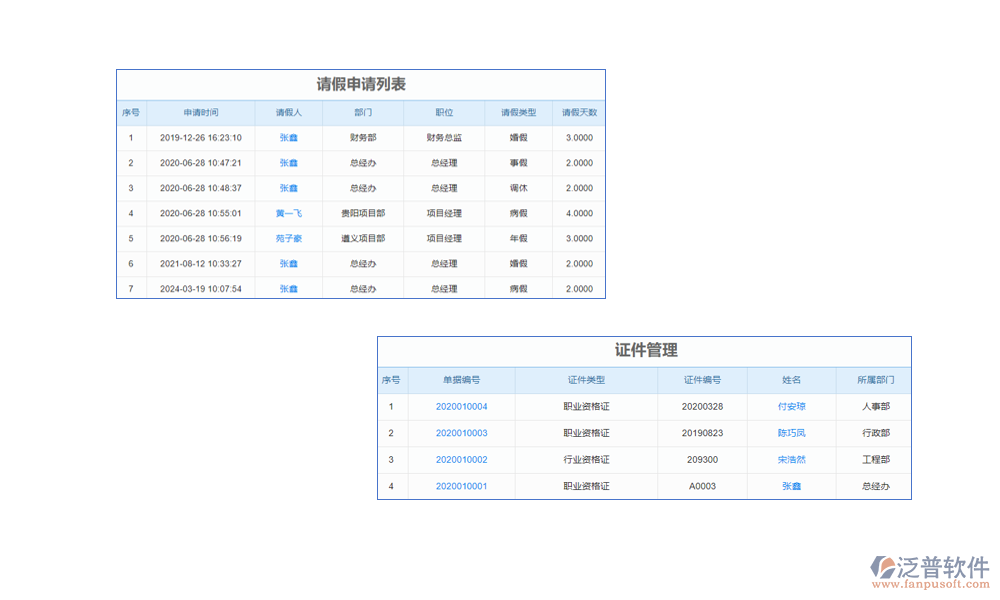Click the 请假天数 column header

579,113
